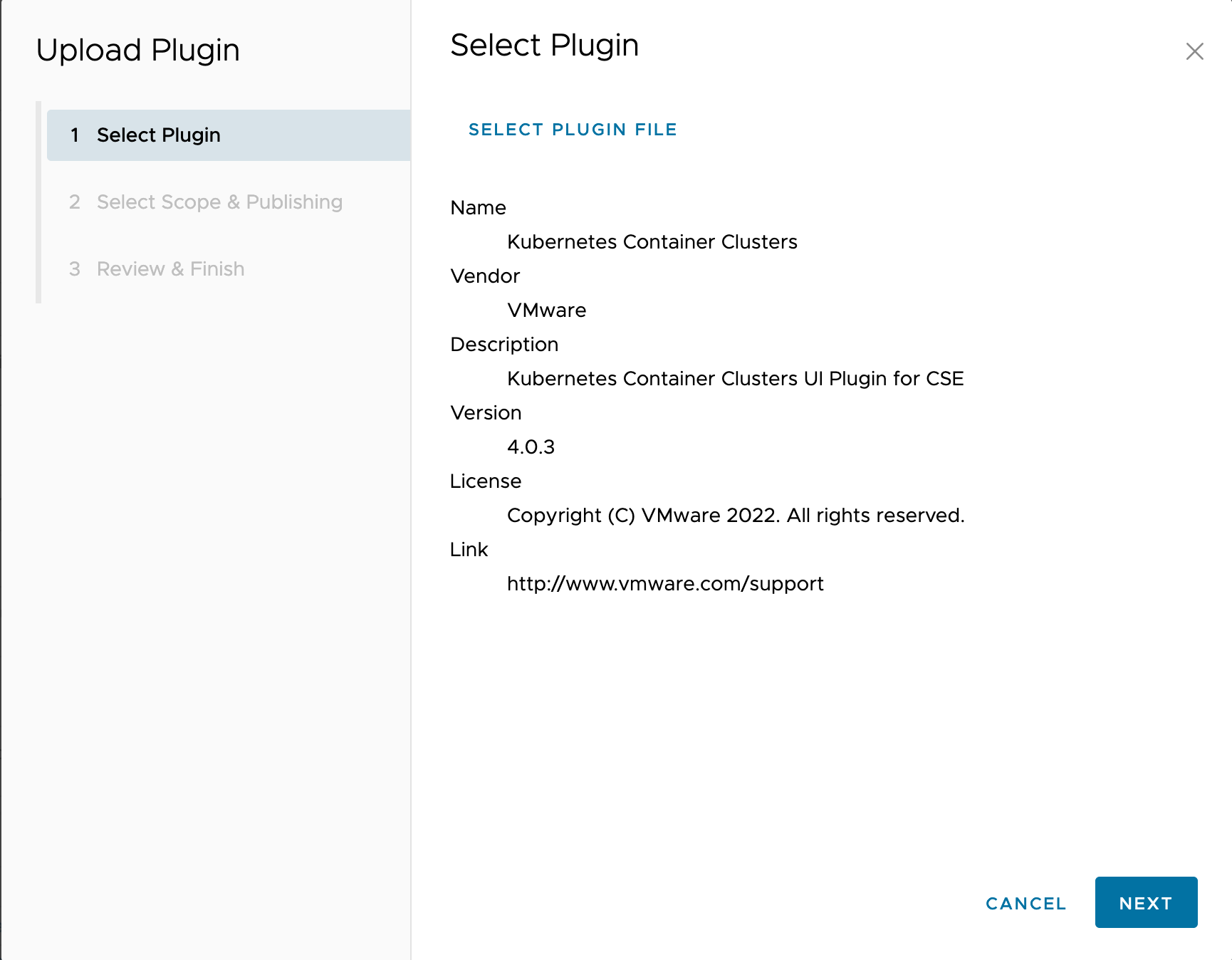
Task: Click the Vendor label
Action: 485,276
